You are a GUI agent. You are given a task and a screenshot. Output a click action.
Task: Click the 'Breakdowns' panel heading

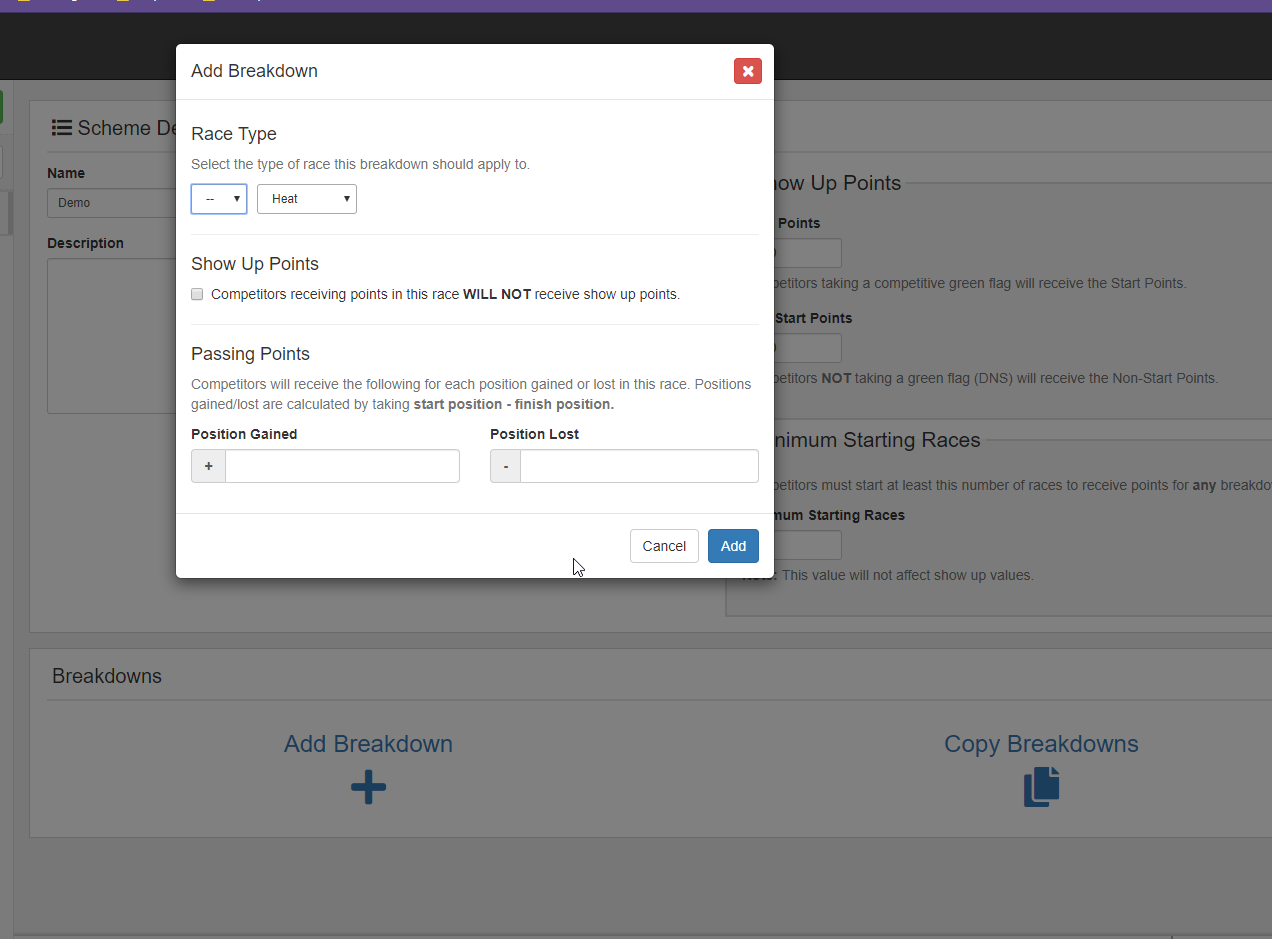click(x=107, y=676)
